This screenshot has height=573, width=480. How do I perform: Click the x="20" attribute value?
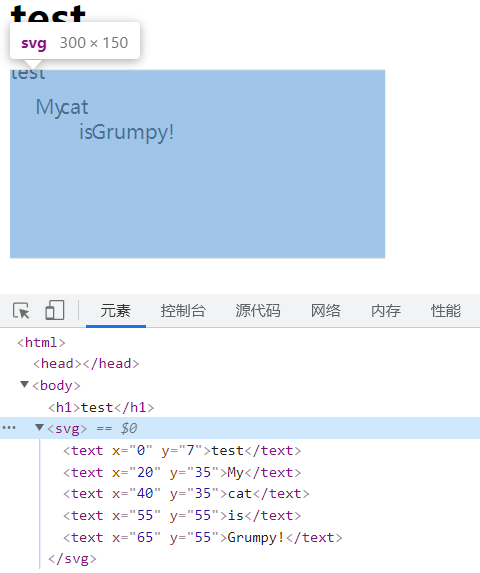pos(145,472)
